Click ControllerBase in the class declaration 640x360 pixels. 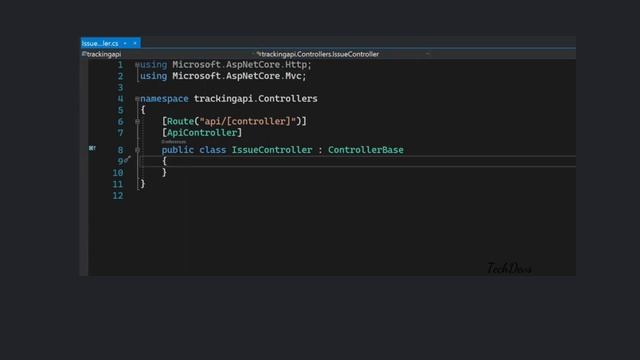click(x=366, y=150)
